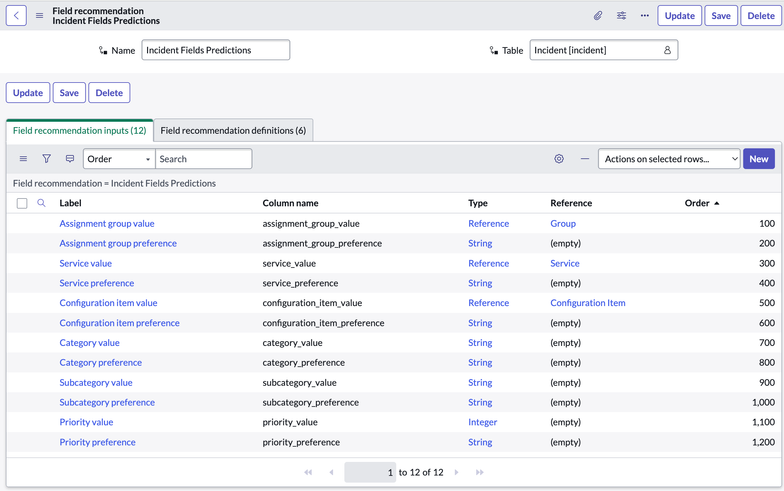This screenshot has height=491, width=784.
Task: Open the Assignment group preference record
Action: click(118, 244)
